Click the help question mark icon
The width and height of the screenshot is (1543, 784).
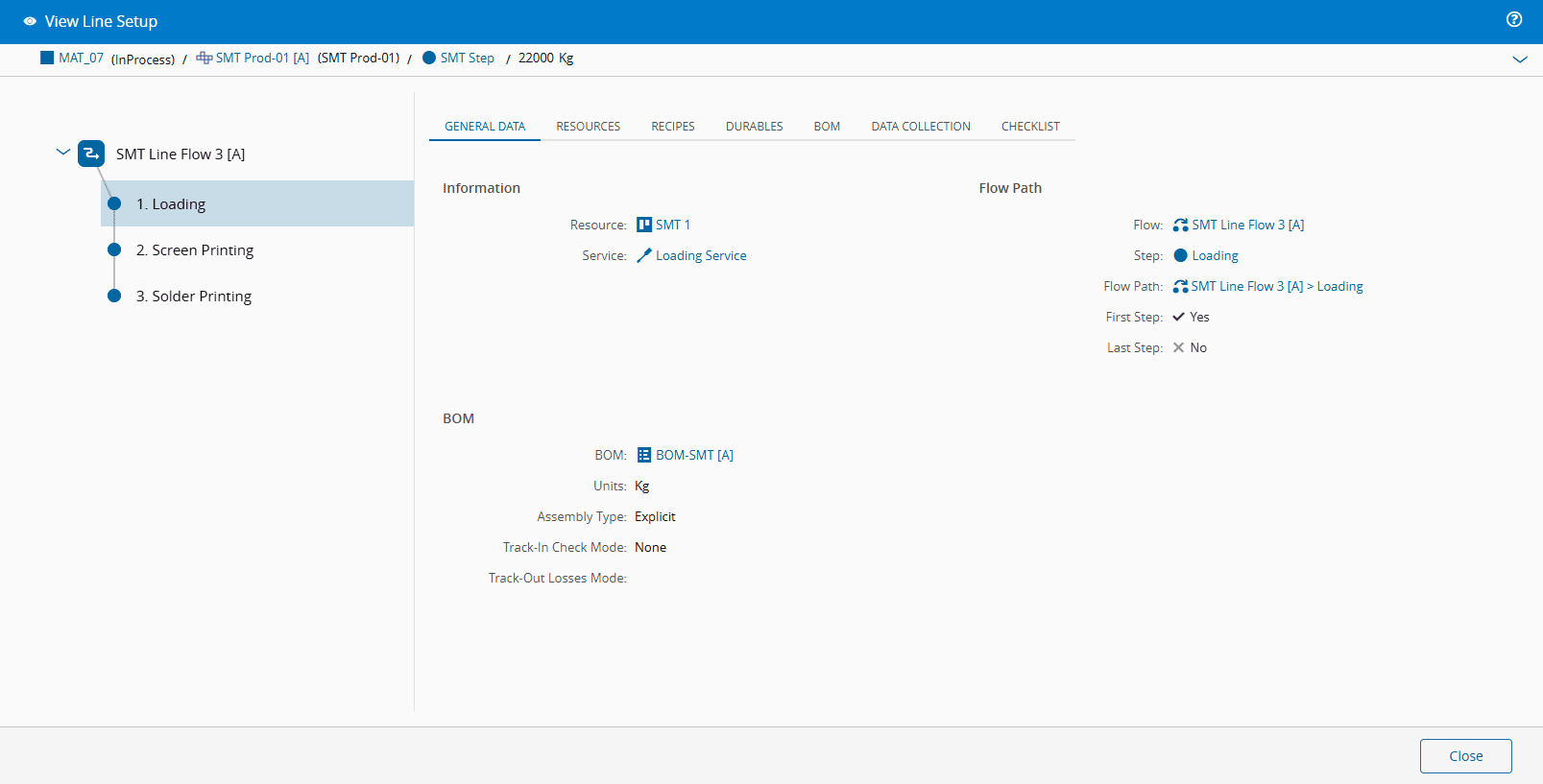pos(1514,19)
